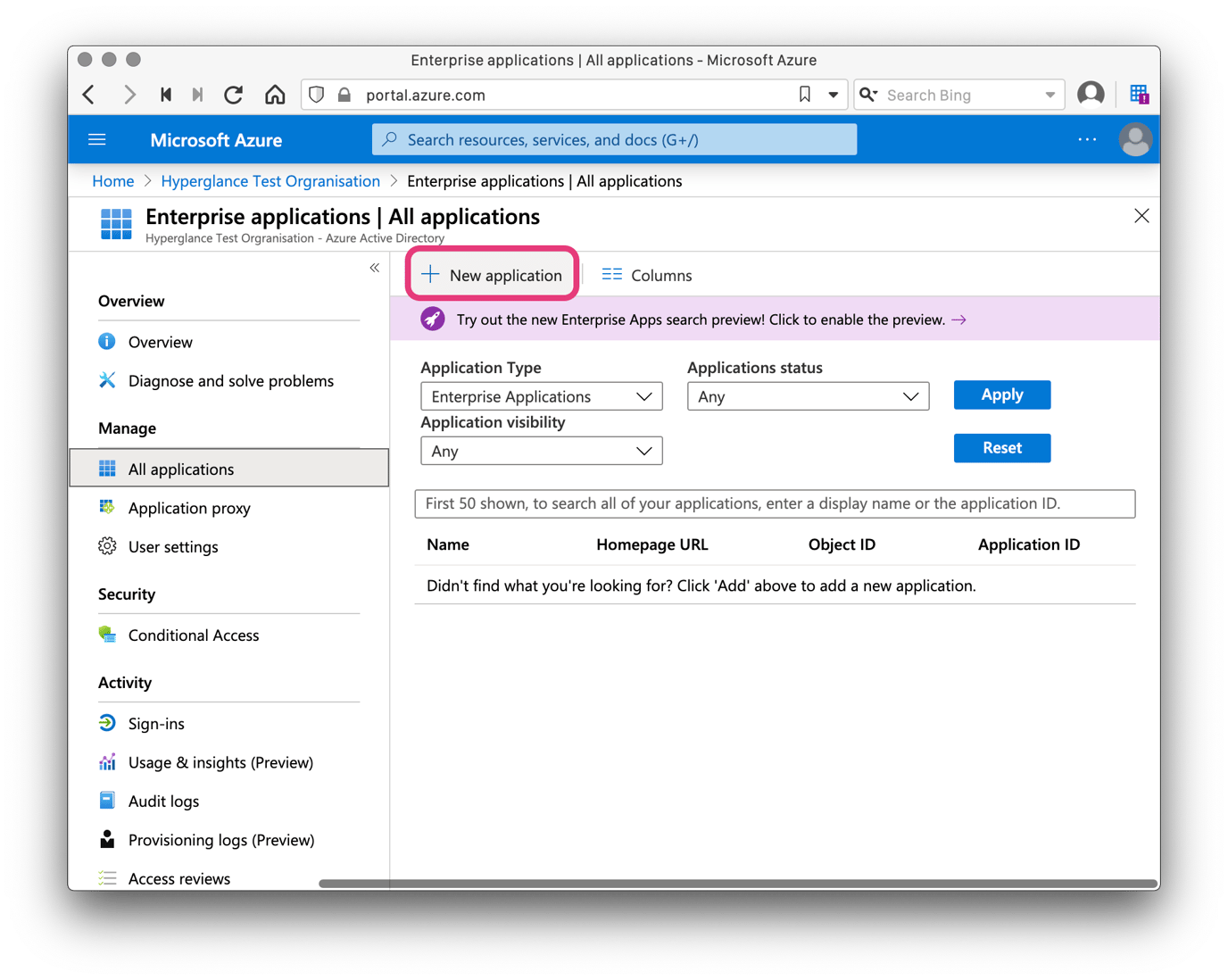Open Usage & insights (Preview)

pyautogui.click(x=220, y=762)
